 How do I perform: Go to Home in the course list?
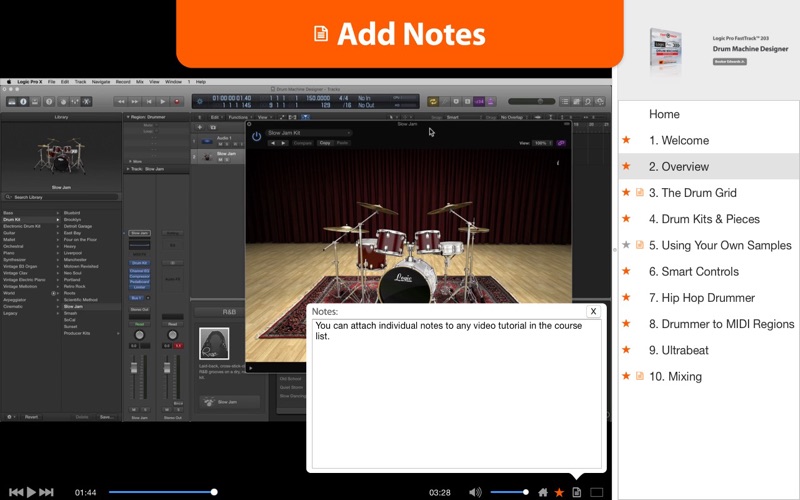(x=664, y=114)
